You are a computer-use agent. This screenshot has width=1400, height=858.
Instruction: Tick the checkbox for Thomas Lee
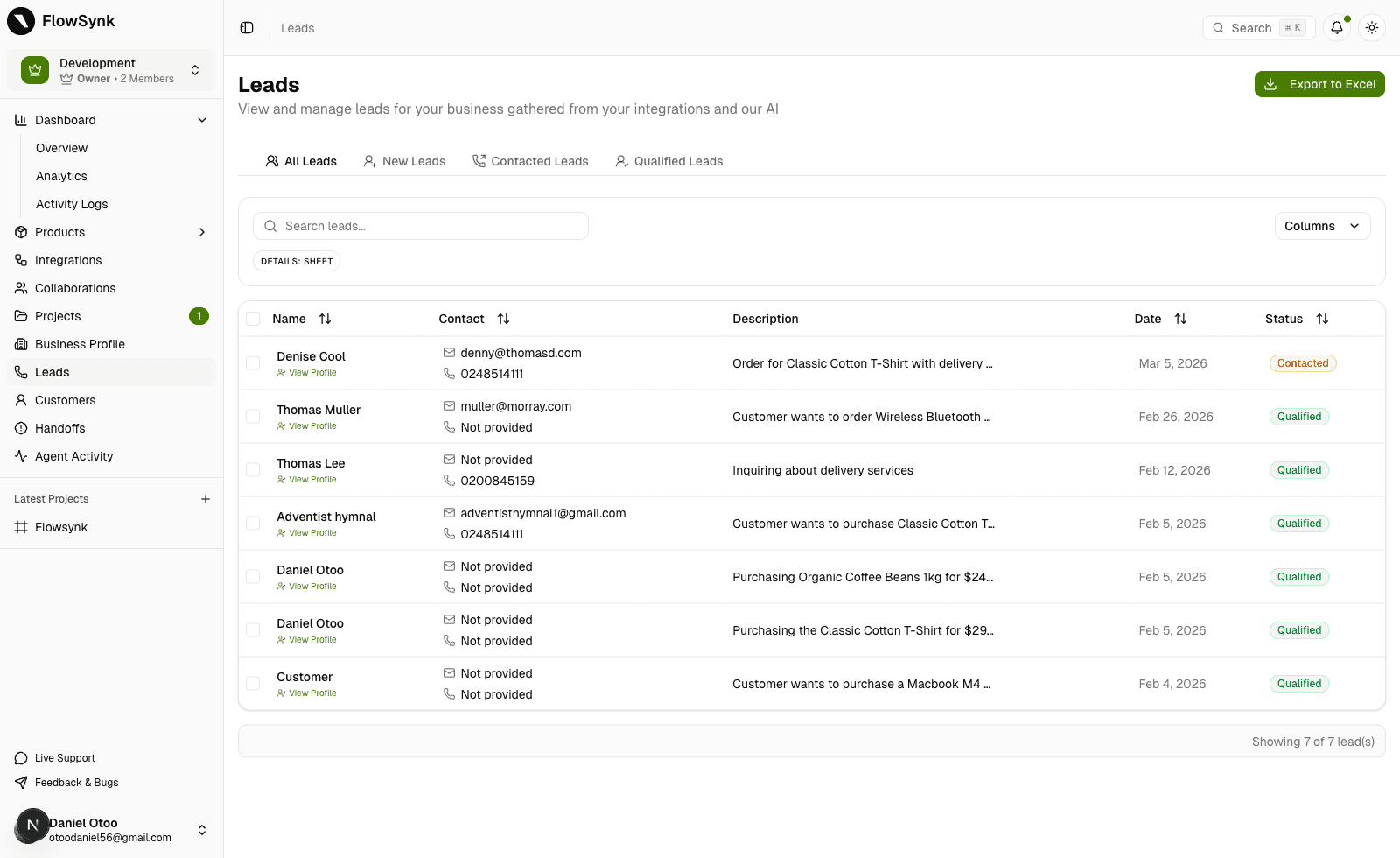click(253, 470)
